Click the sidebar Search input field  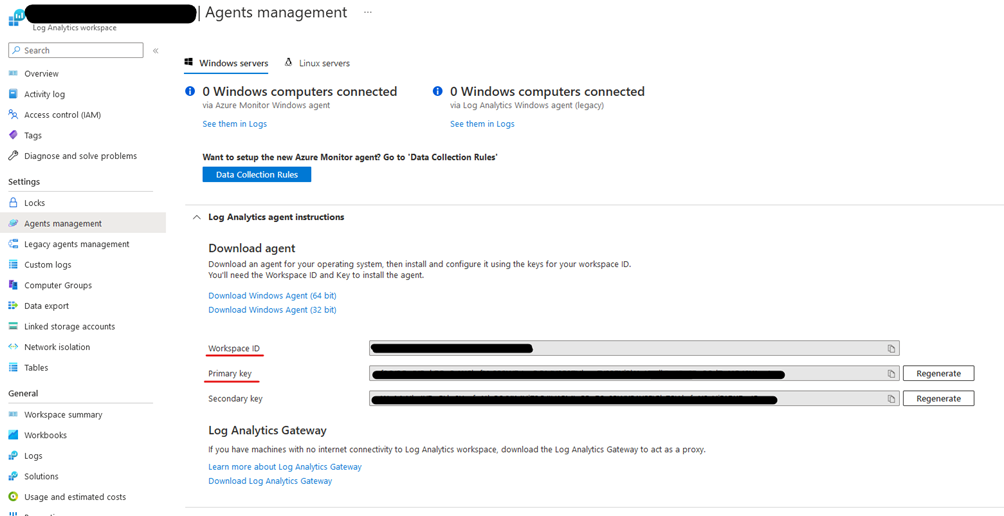(x=76, y=51)
